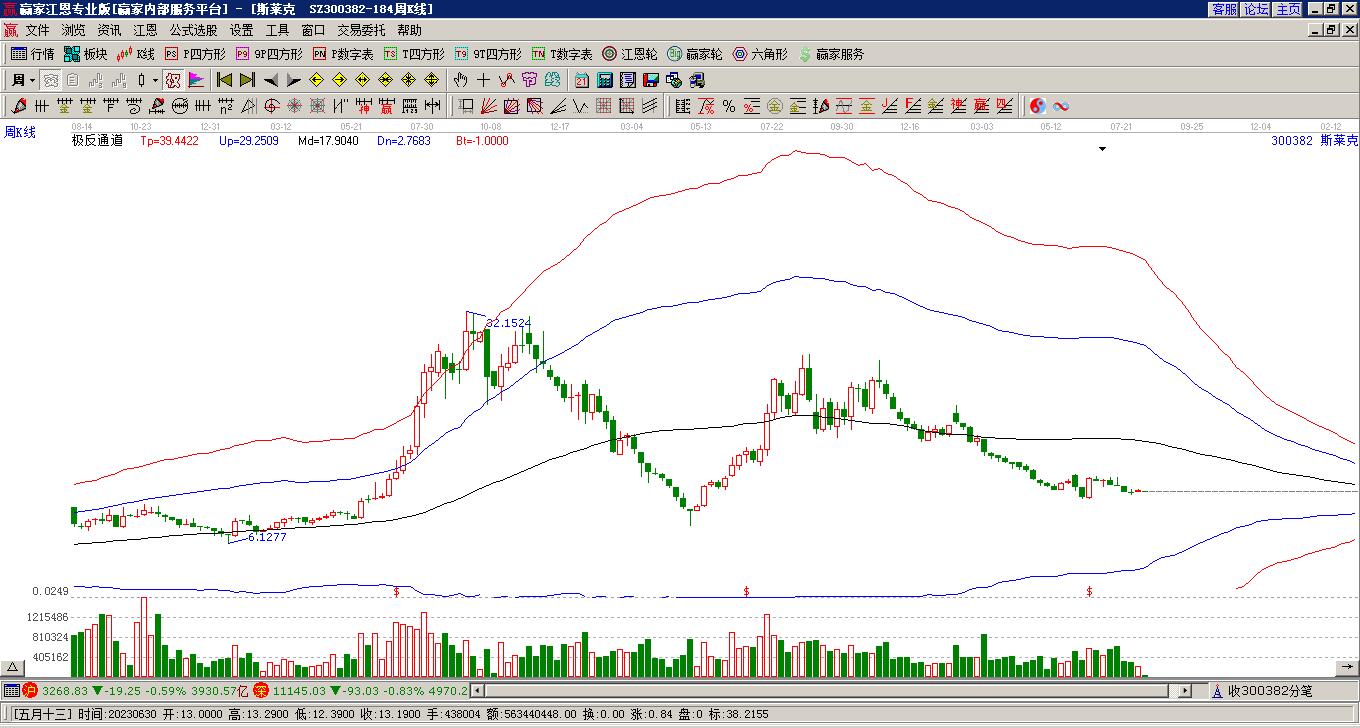
Task: Open the 六角形 hexagon tool
Action: [760, 54]
